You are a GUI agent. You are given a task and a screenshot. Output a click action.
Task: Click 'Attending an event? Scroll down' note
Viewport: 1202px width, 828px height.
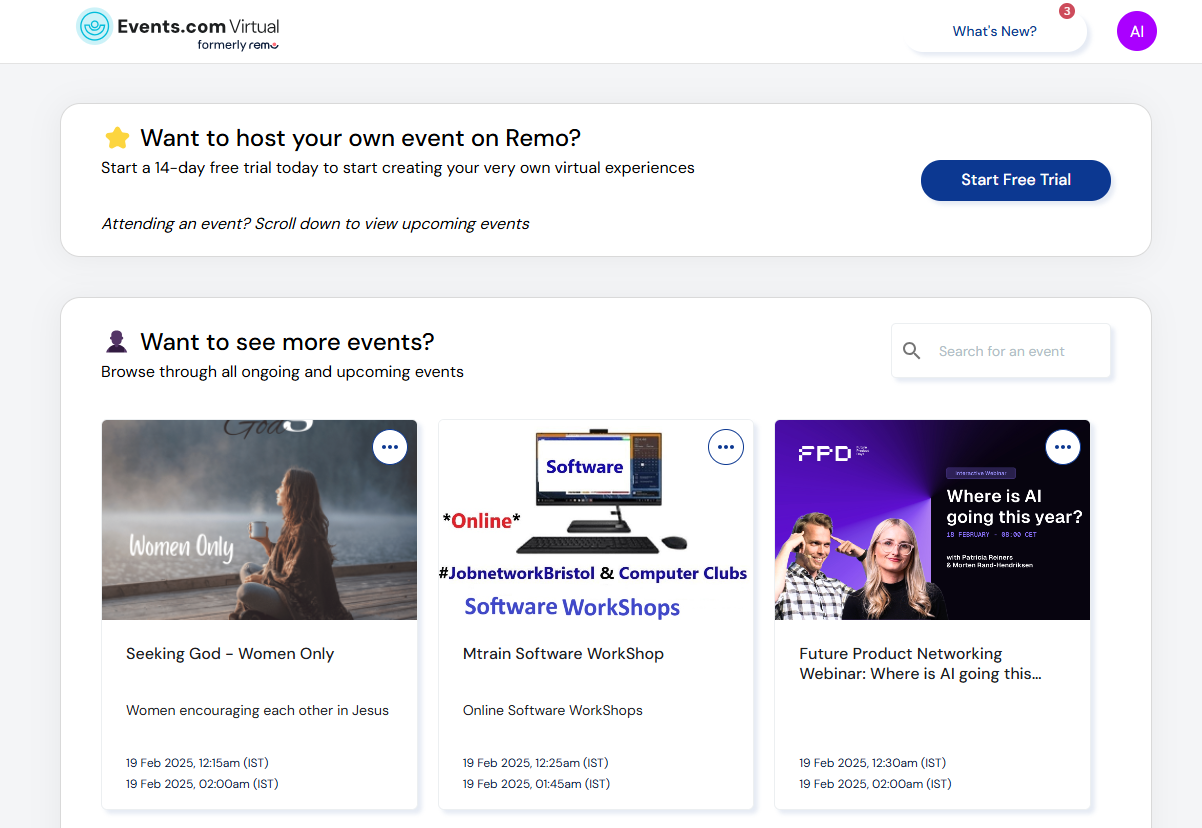point(316,224)
